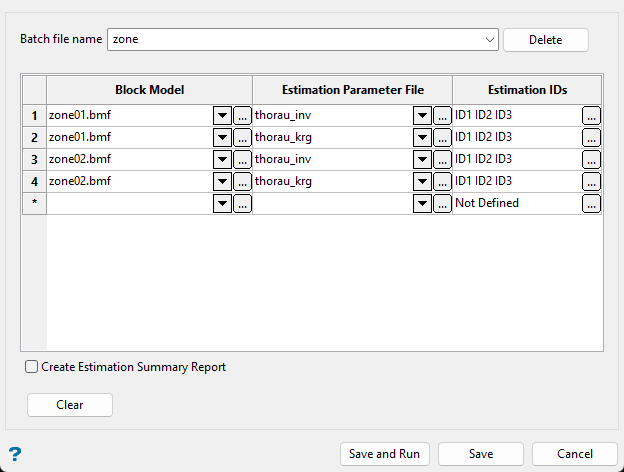
Task: Expand Block Model dropdown in row 2
Action: pos(222,137)
